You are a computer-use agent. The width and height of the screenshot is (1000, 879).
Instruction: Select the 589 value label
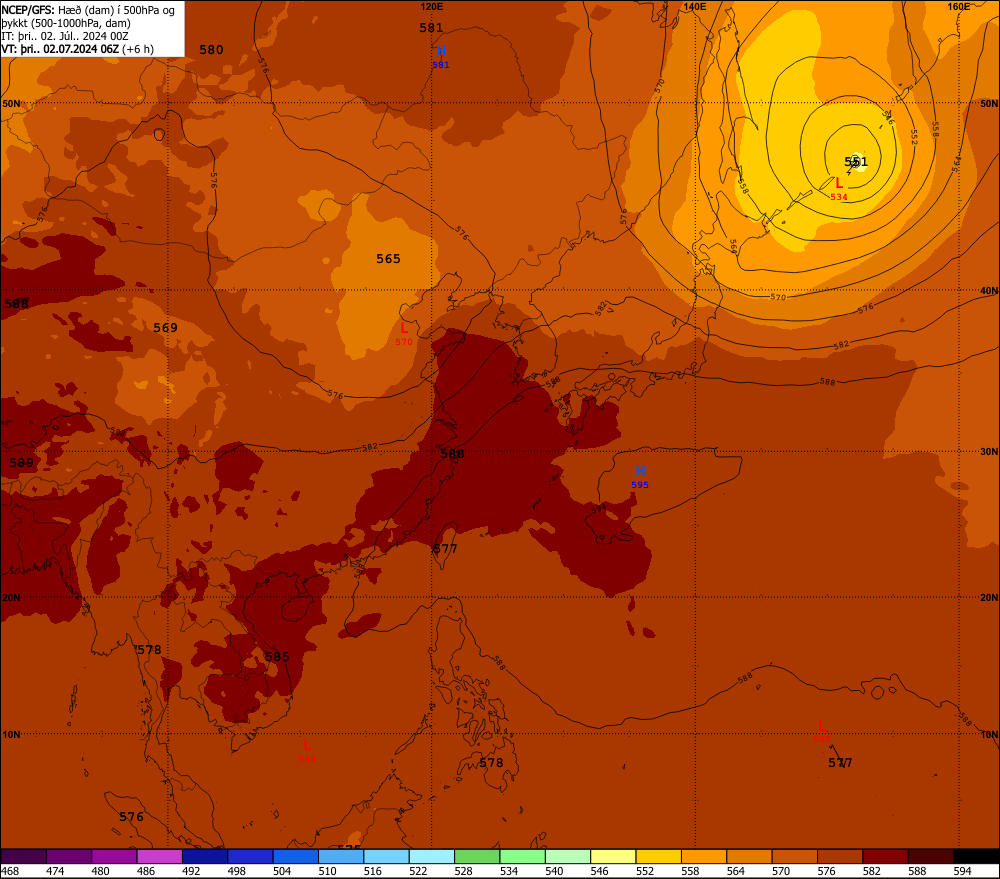[x=22, y=462]
